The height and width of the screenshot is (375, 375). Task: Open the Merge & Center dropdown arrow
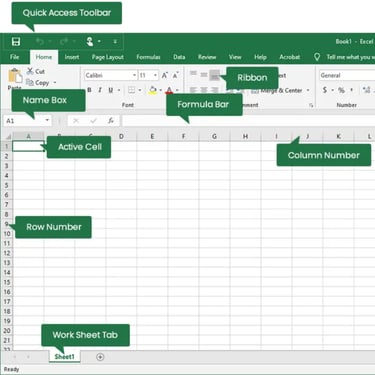308,90
